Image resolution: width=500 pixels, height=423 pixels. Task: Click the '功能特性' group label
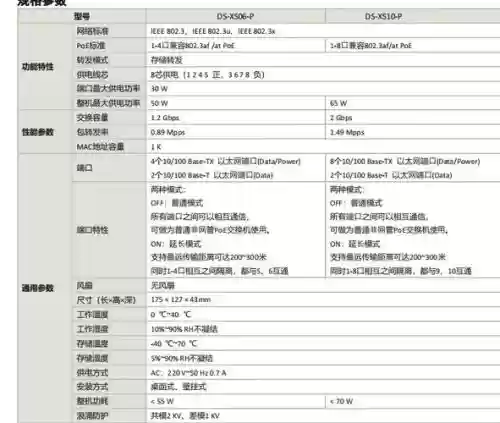pyautogui.click(x=38, y=67)
